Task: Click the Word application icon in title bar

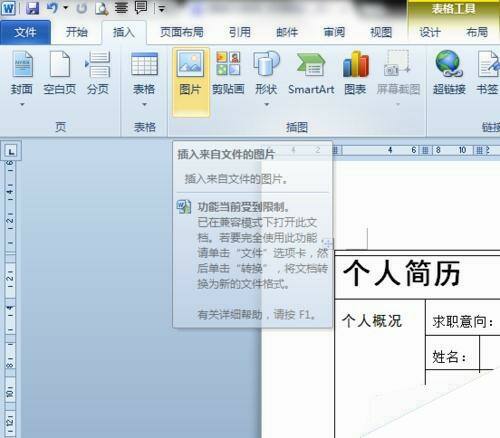Action: point(8,8)
